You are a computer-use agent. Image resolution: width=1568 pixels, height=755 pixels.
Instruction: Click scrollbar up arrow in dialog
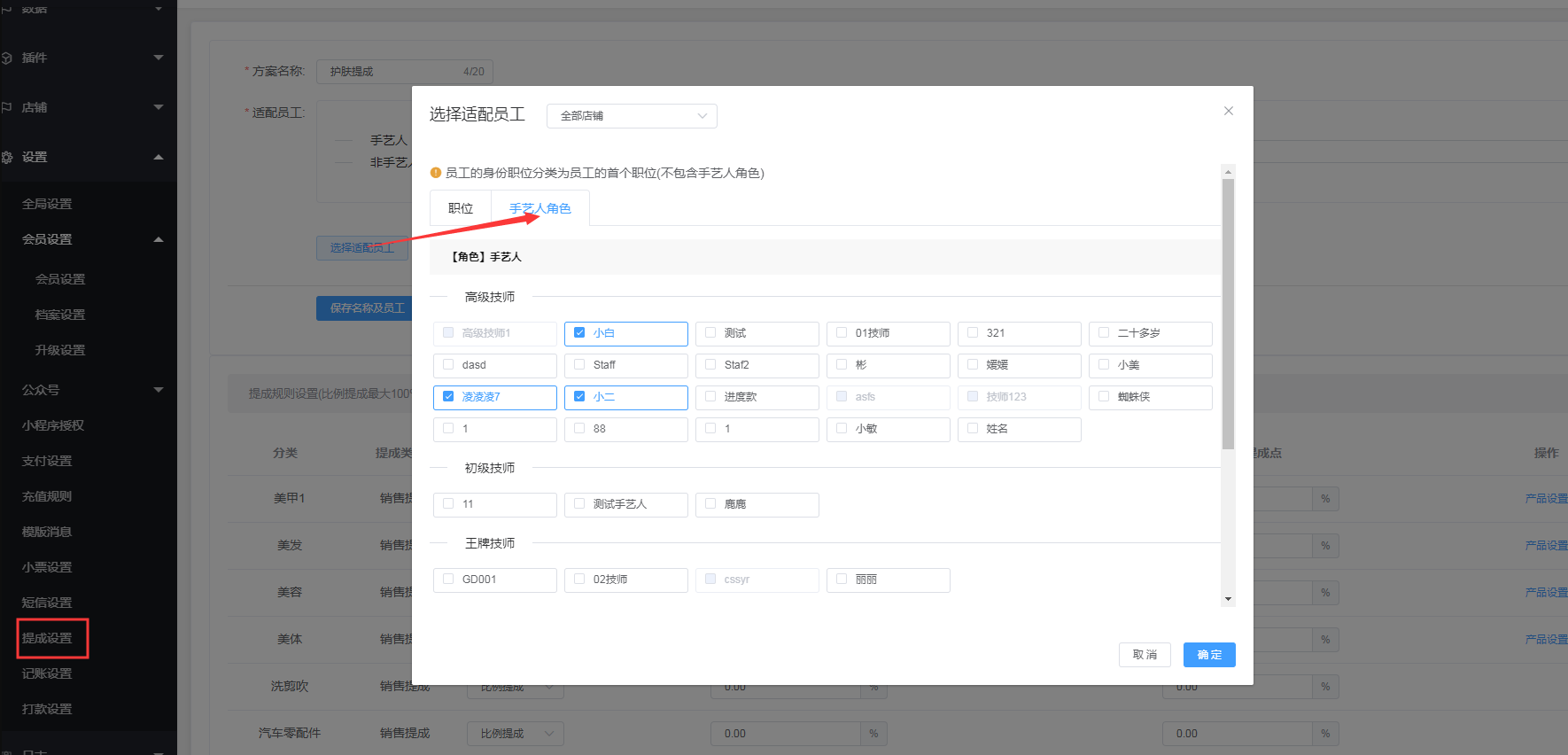pos(1228,171)
